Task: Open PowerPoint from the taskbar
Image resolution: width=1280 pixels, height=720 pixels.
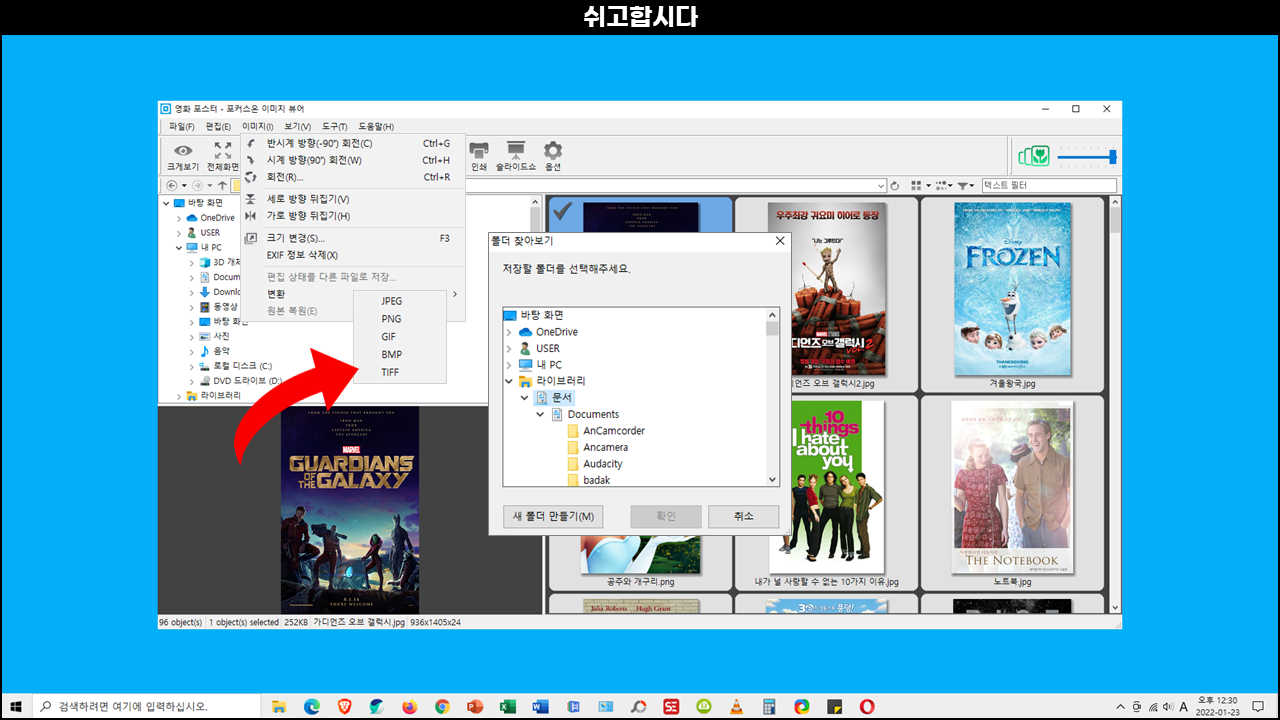Action: pyautogui.click(x=475, y=706)
